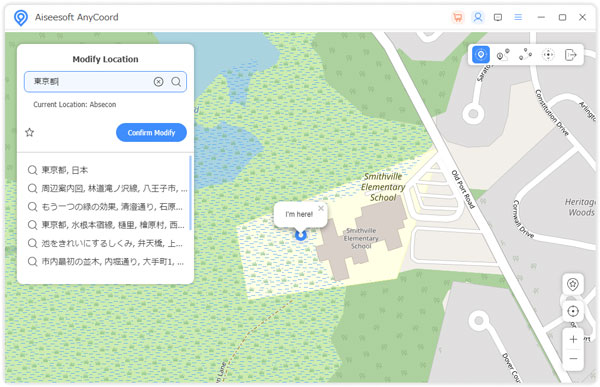Screen dimensions: 600x387
Task: Select the Joystick Mode icon
Action: point(548,55)
